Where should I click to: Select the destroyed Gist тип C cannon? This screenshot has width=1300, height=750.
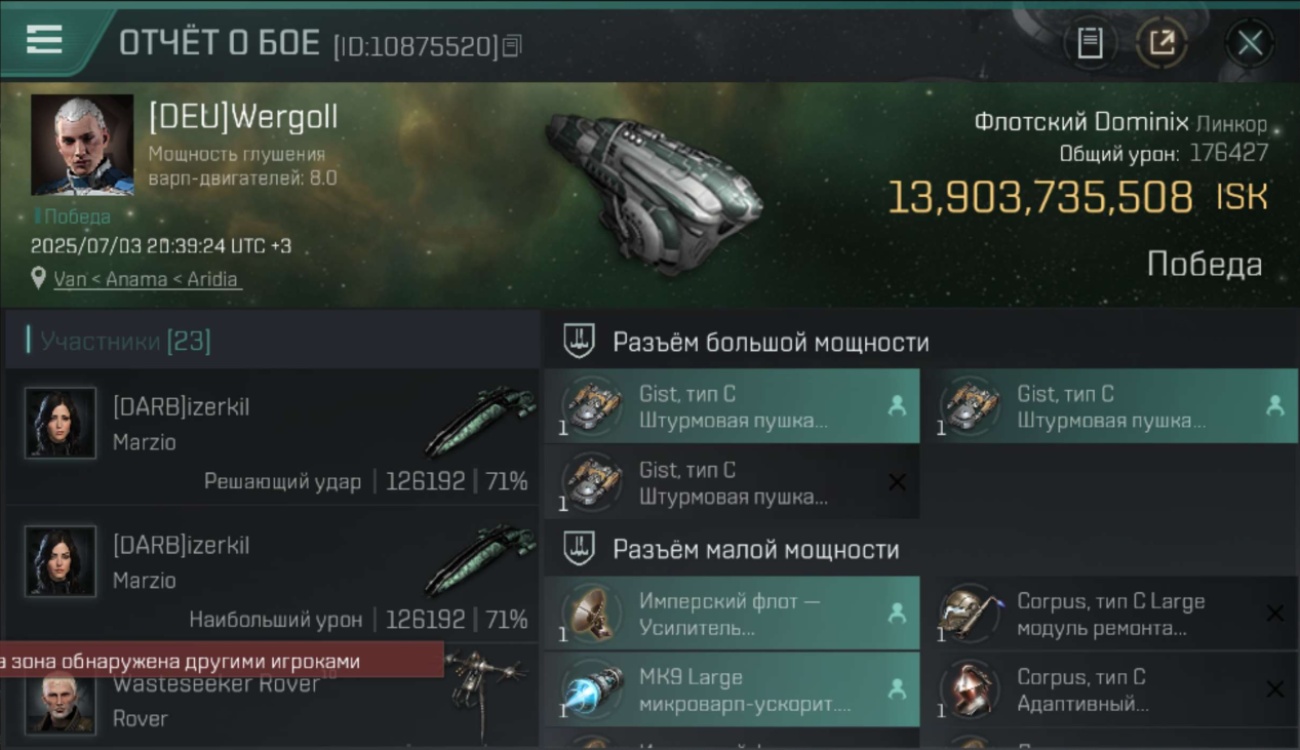pos(732,482)
